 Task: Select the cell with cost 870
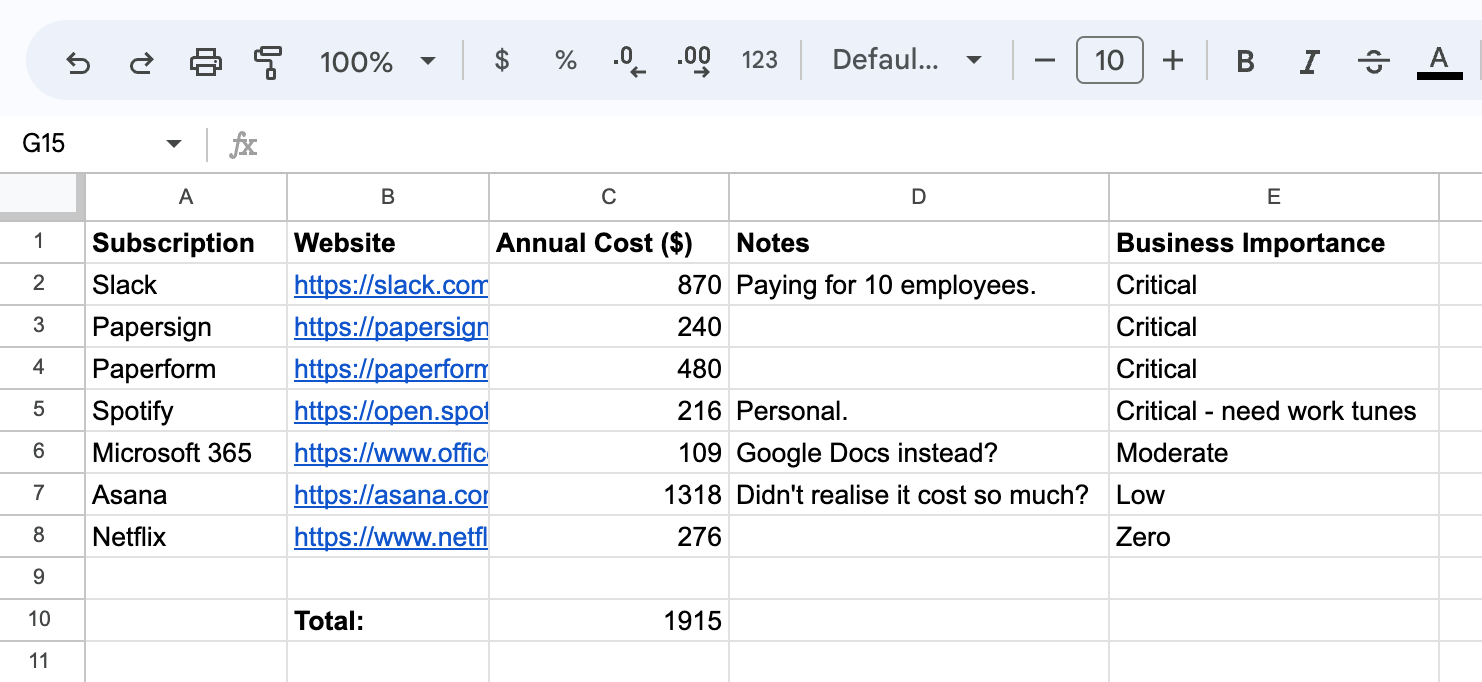(609, 285)
